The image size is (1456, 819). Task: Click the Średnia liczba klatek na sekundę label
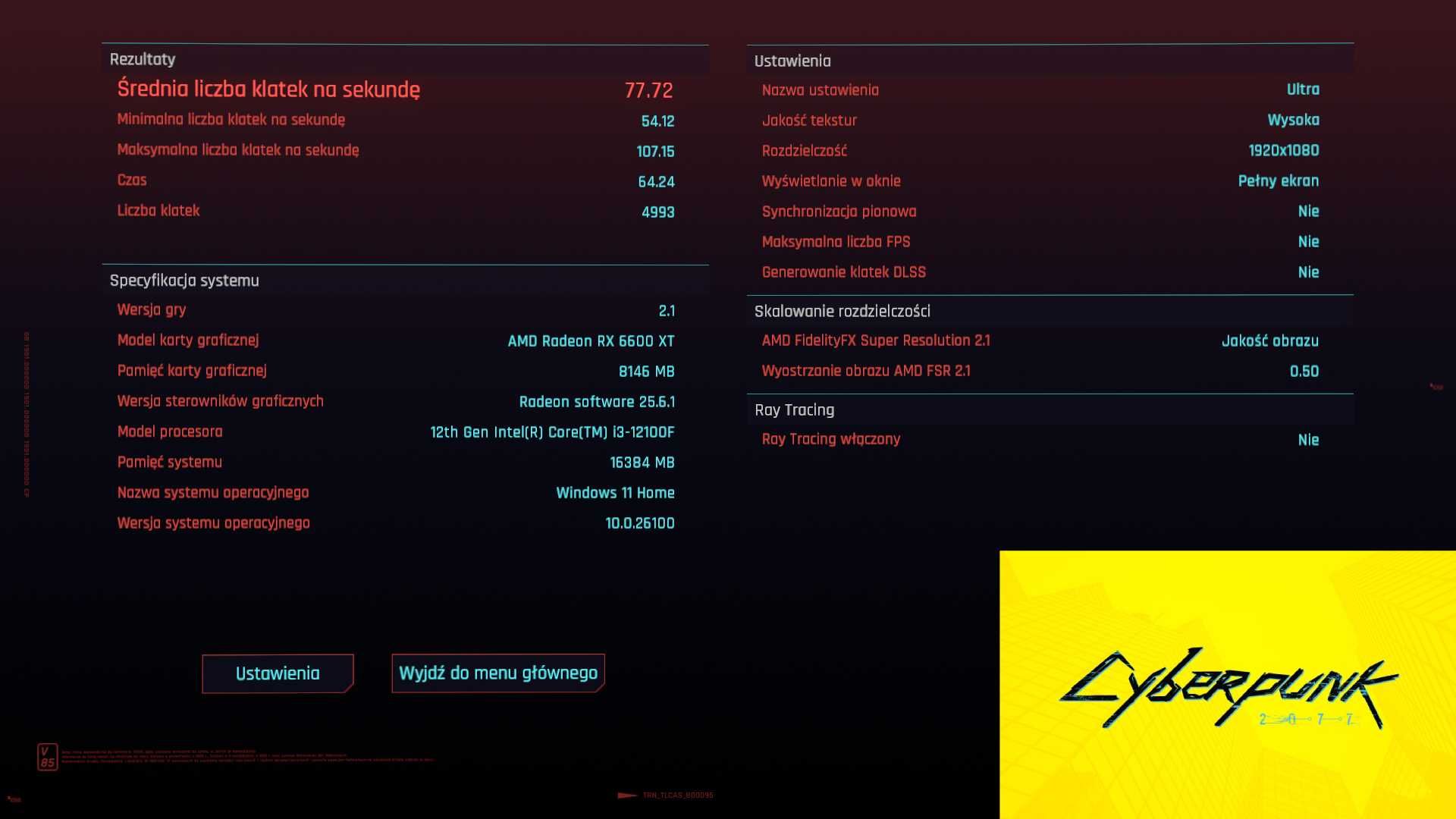(268, 89)
